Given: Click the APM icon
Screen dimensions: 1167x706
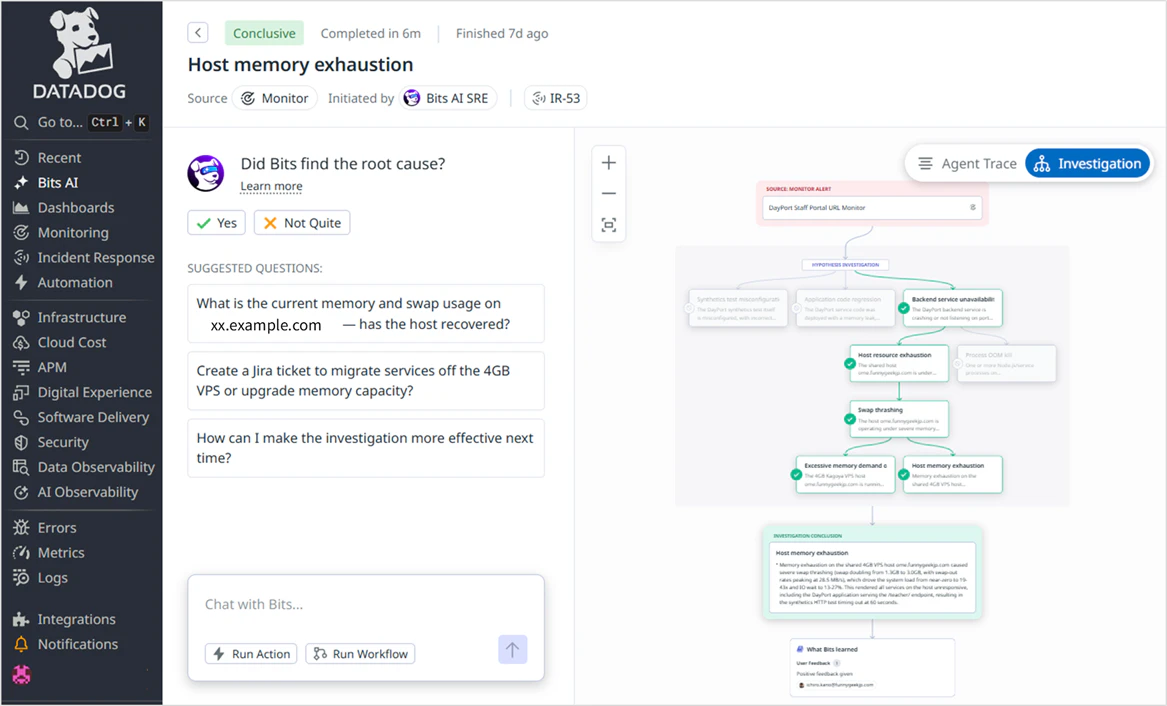Looking at the screenshot, I should click(x=21, y=368).
